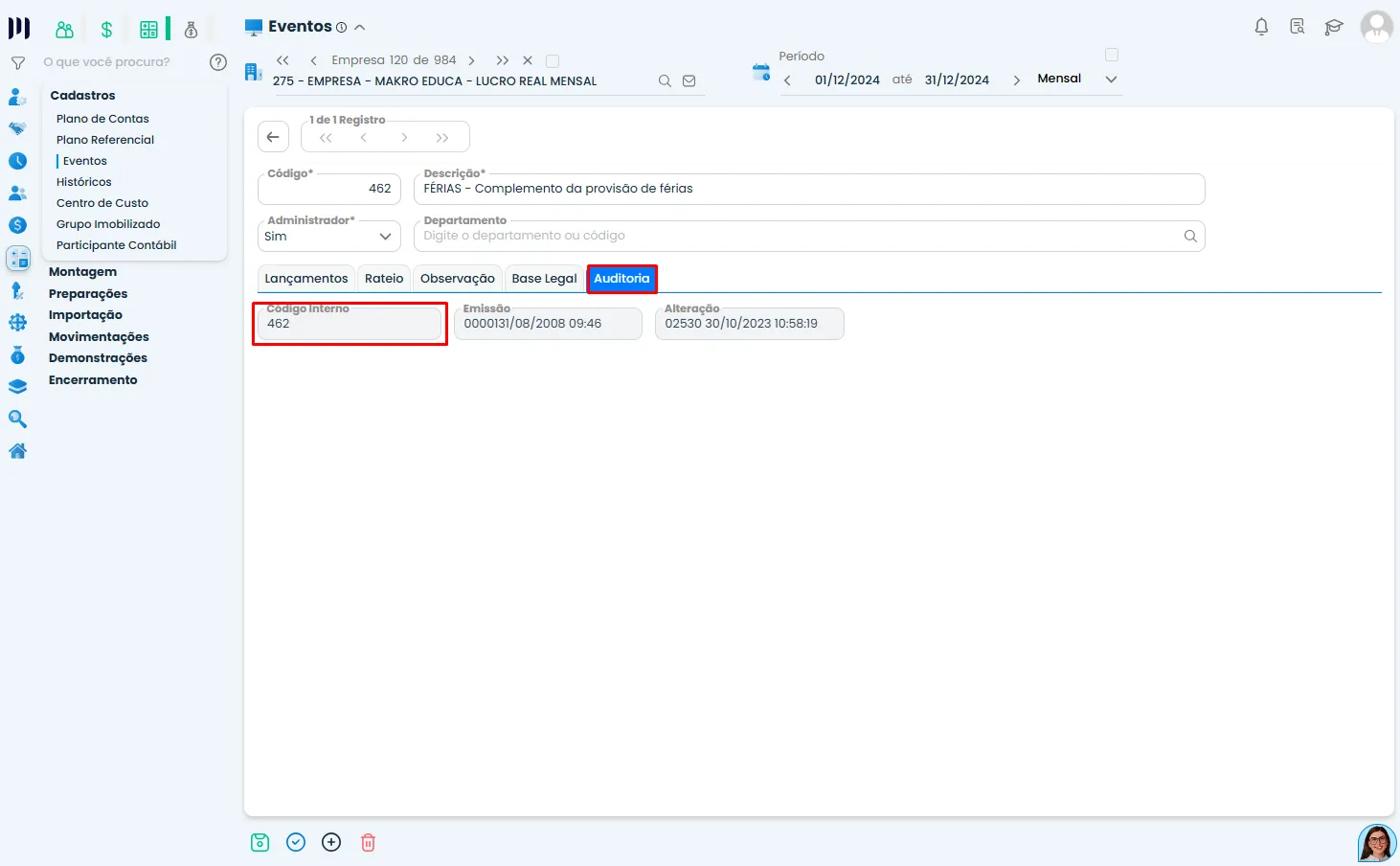Go to the next company
This screenshot has height=866, width=1400.
coord(472,60)
